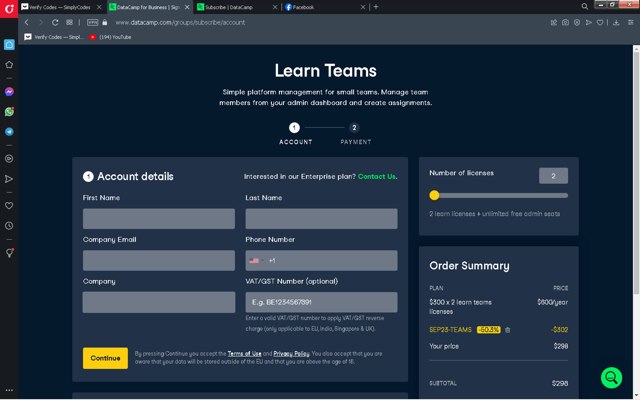
Task: Search tabs with the magnifier icon
Action: coord(584,7)
